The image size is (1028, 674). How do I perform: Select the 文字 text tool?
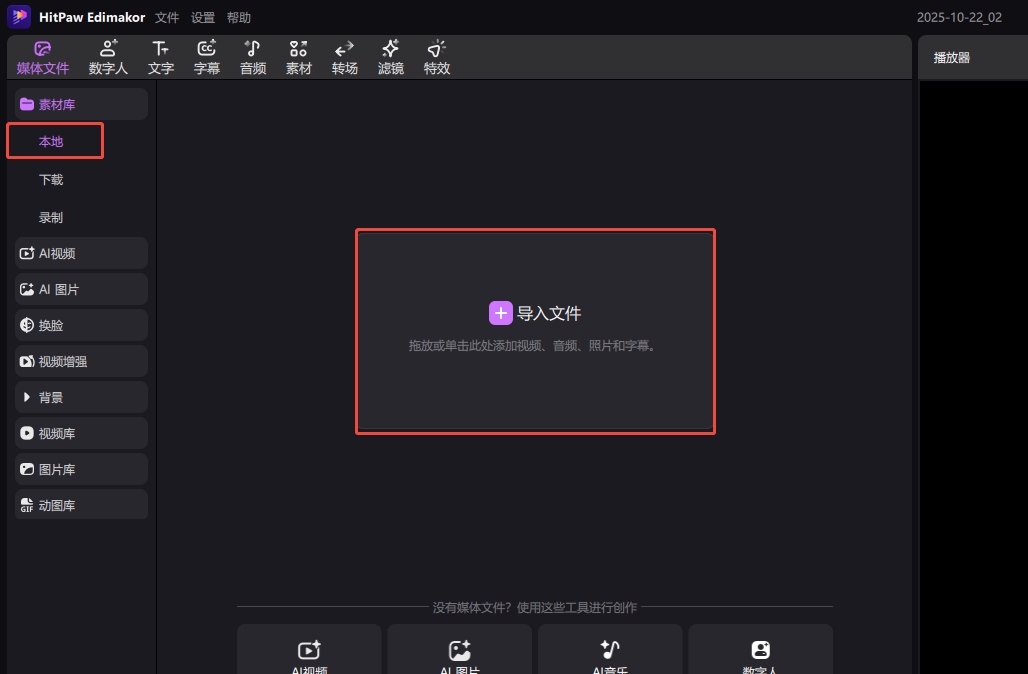click(x=161, y=57)
